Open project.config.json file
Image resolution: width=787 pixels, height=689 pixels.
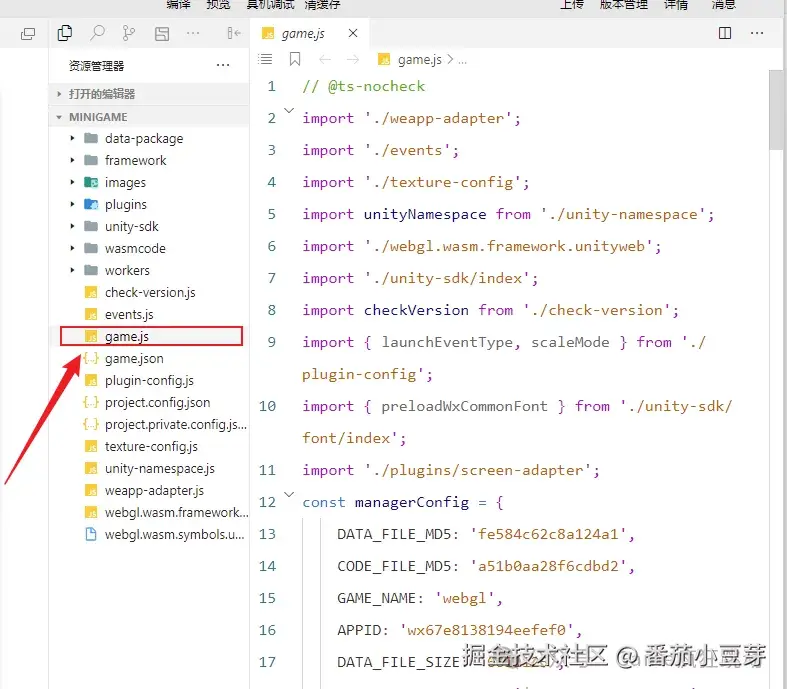point(149,402)
